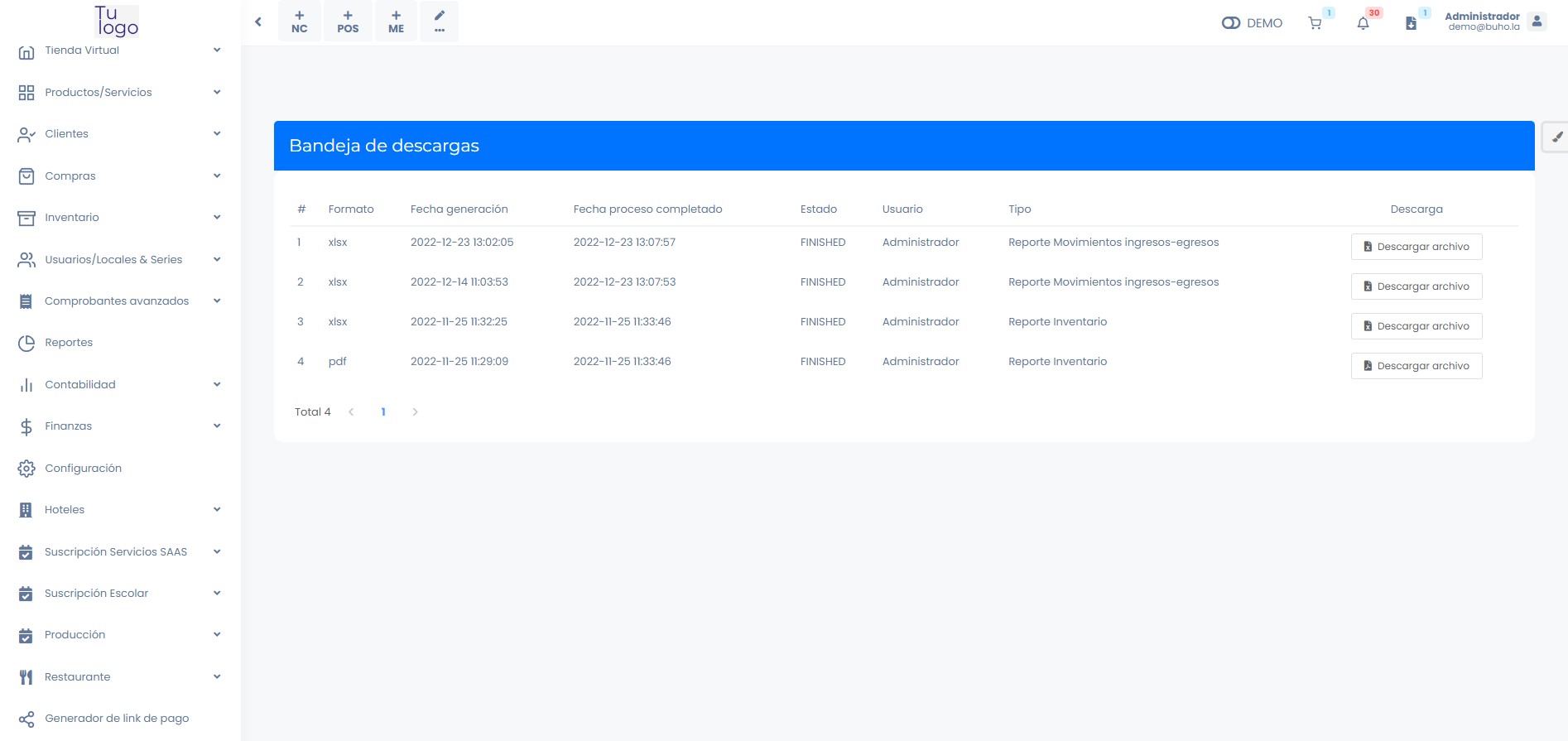Toggle the DEMO mode switch
Image resolution: width=1568 pixels, height=741 pixels.
(x=1230, y=23)
